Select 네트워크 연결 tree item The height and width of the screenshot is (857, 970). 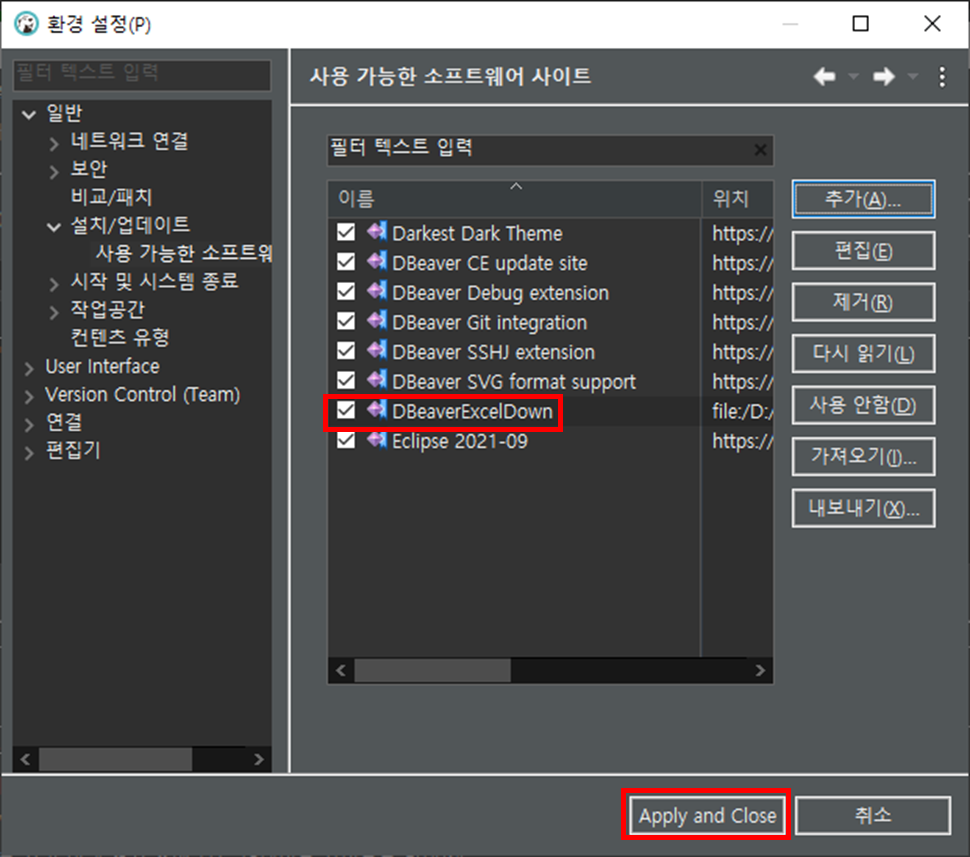[129, 141]
